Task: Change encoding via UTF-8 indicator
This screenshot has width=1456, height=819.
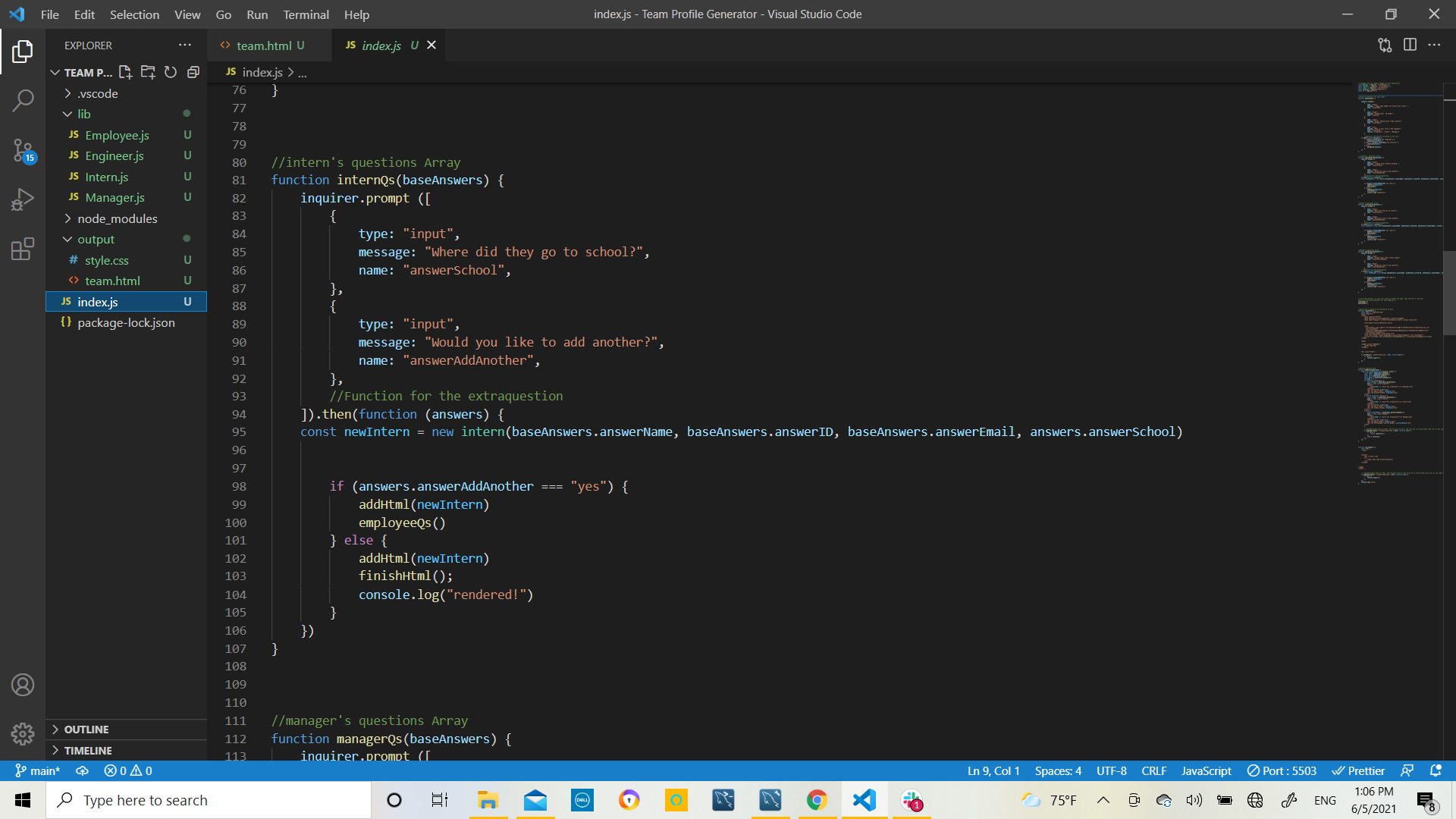Action: pos(1112,770)
